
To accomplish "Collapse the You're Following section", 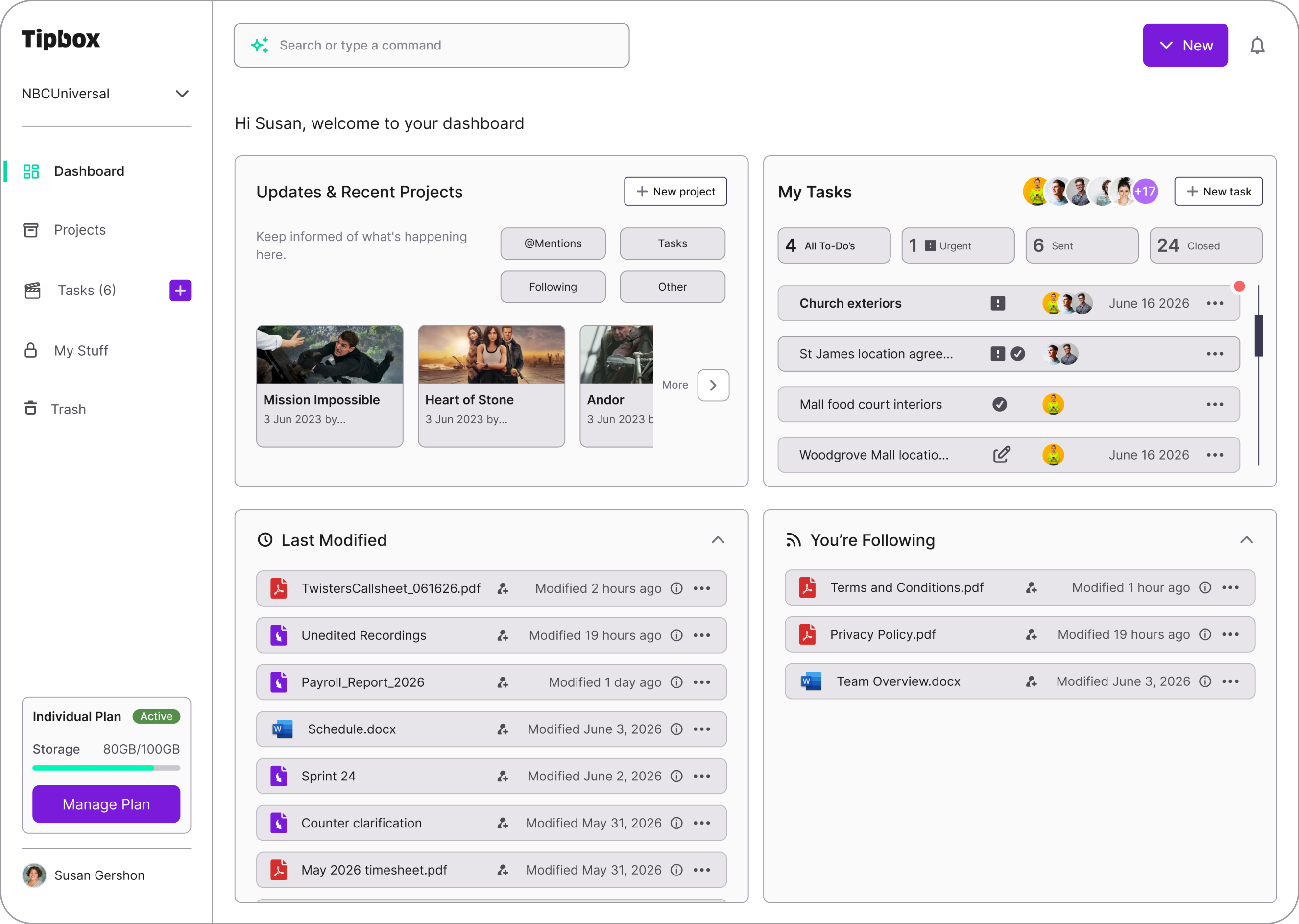I will 1246,540.
